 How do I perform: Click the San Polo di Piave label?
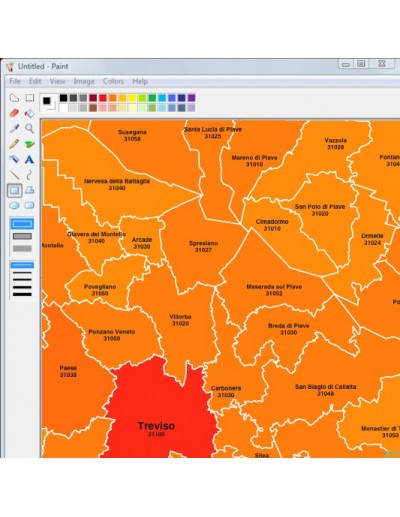coord(320,207)
